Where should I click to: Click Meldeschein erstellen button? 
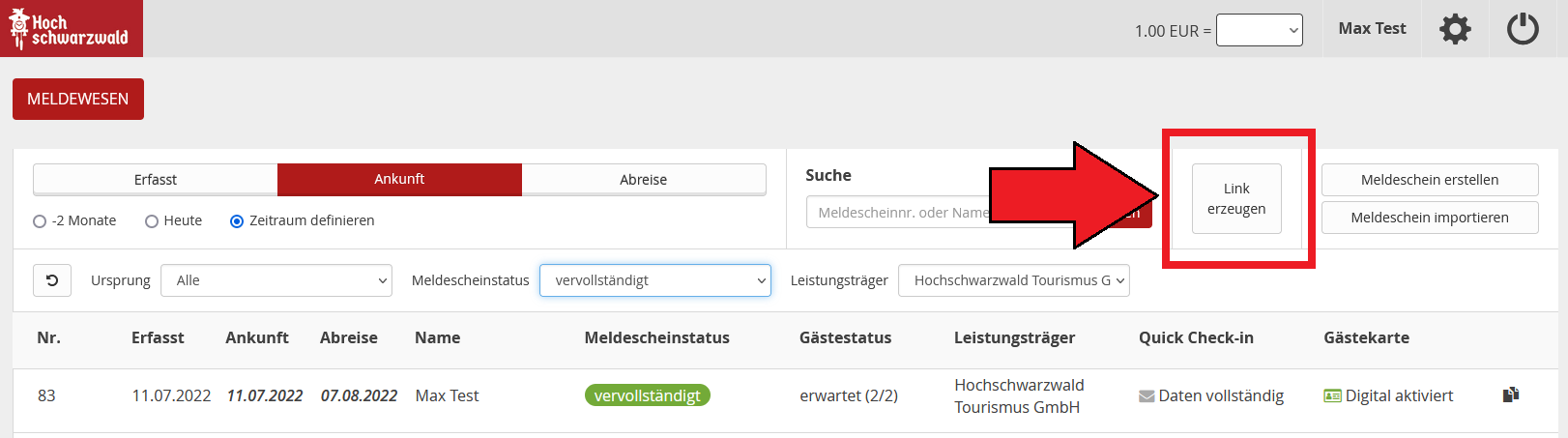click(x=1429, y=180)
